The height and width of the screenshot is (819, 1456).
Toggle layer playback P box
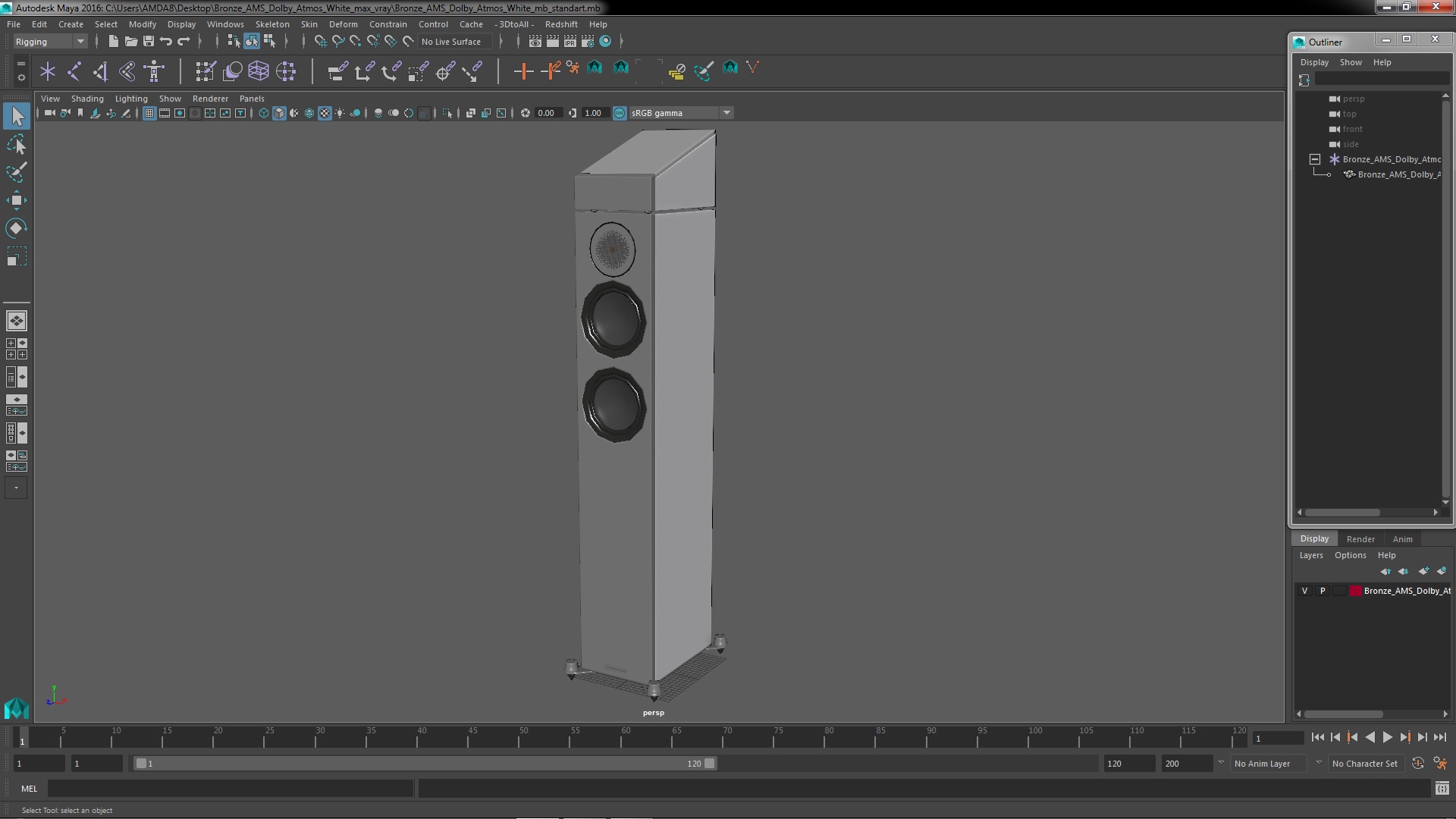tap(1323, 591)
